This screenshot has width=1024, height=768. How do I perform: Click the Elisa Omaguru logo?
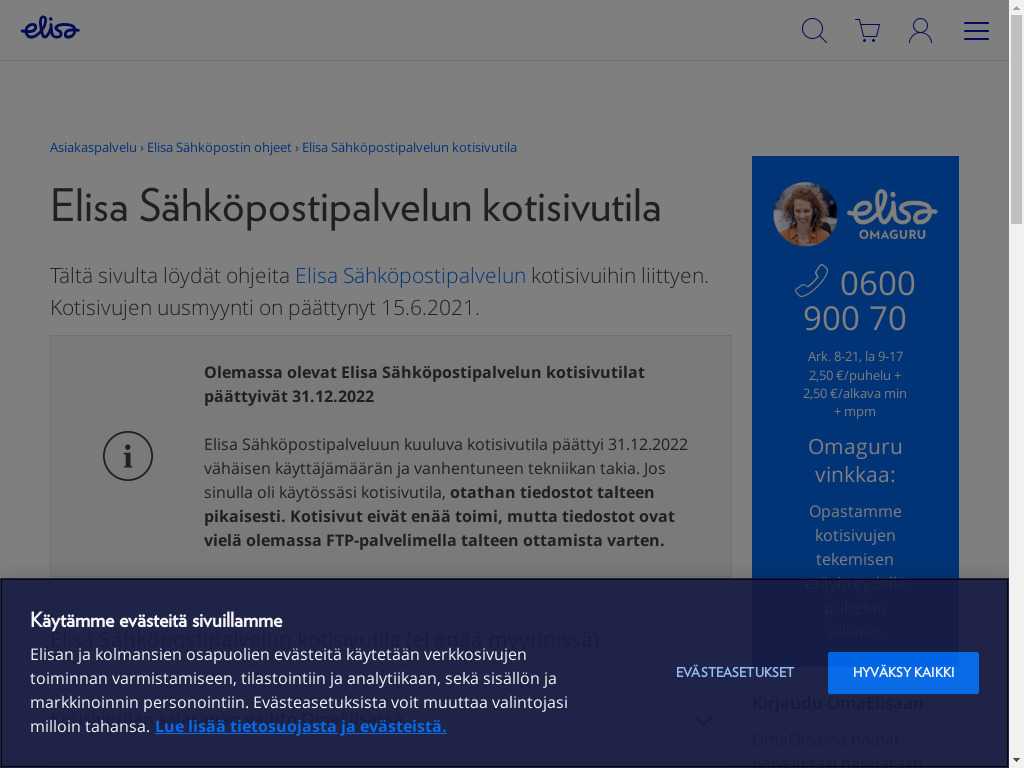click(x=892, y=215)
